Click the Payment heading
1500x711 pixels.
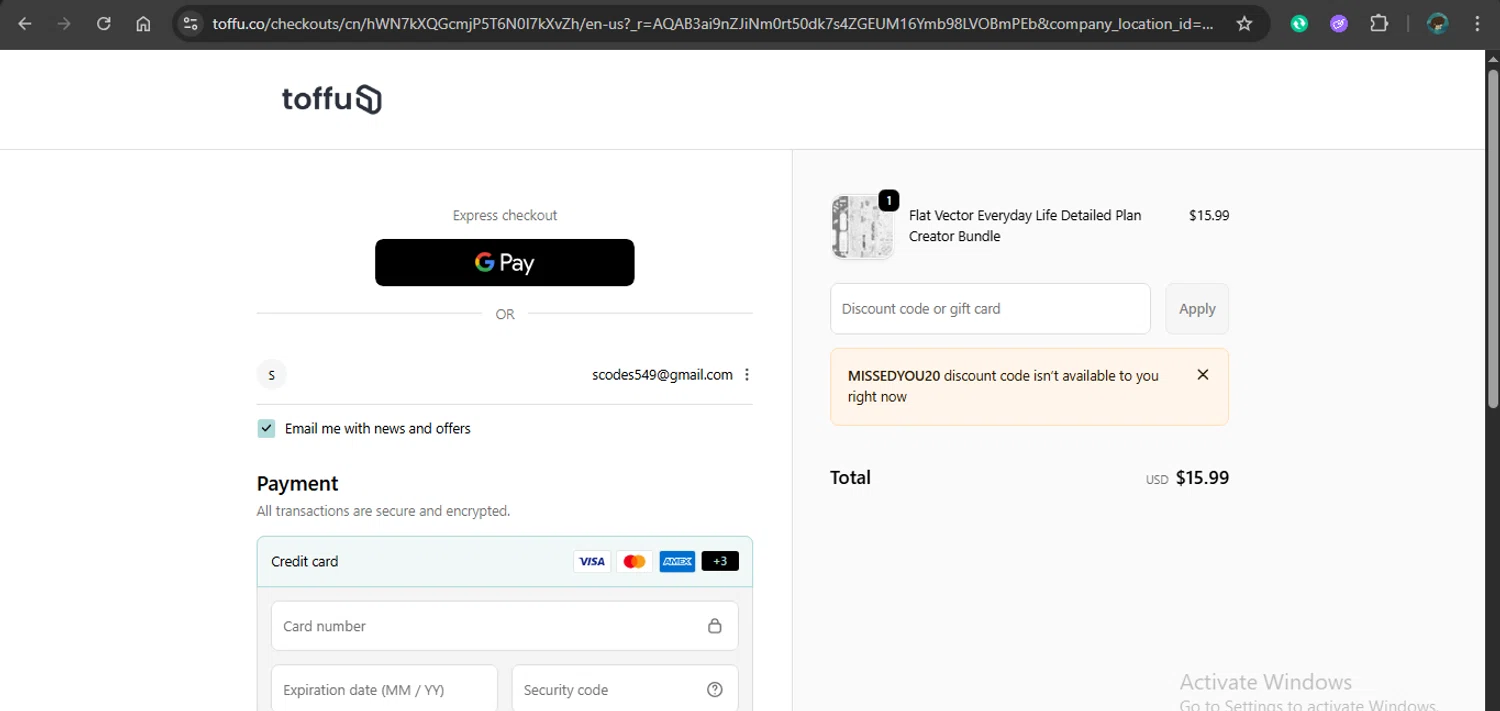click(297, 483)
